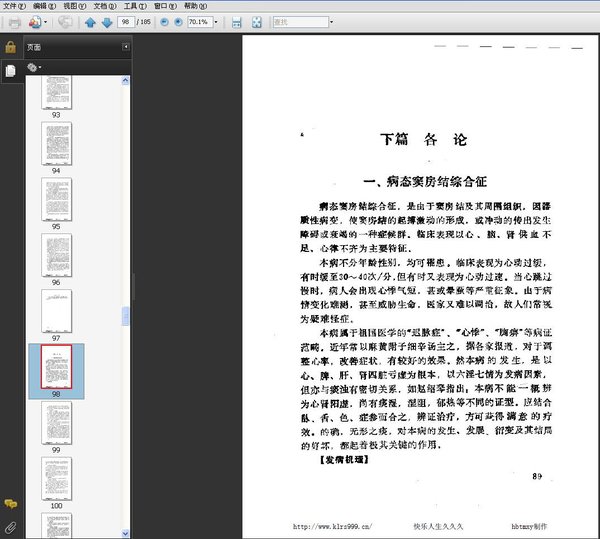Click the Print icon in the toolbar

14,22
